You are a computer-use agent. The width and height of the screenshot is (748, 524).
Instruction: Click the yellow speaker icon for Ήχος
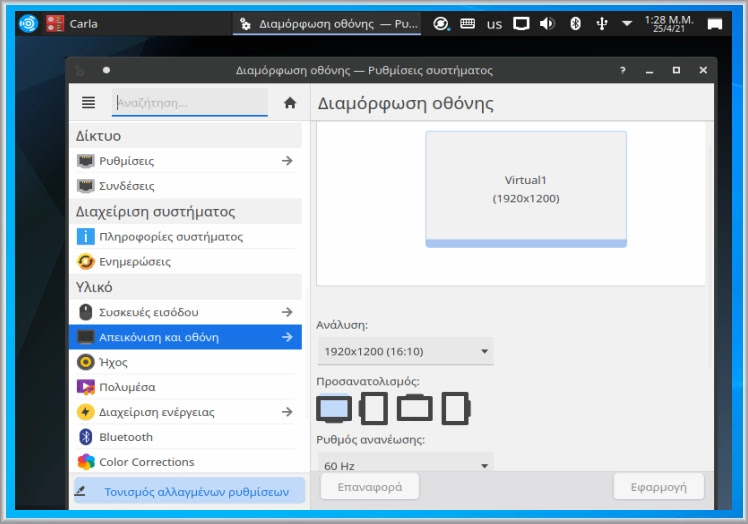tap(85, 362)
